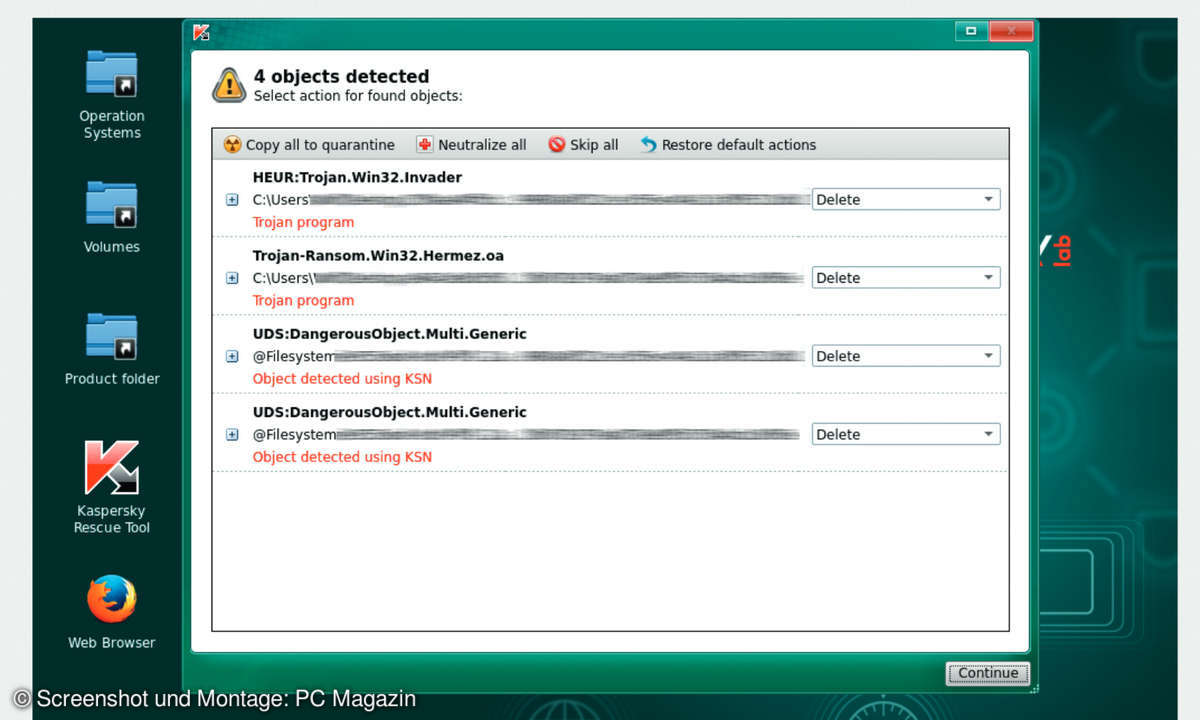
Task: Click 'Object detected using KSN' in third entry
Action: point(342,378)
